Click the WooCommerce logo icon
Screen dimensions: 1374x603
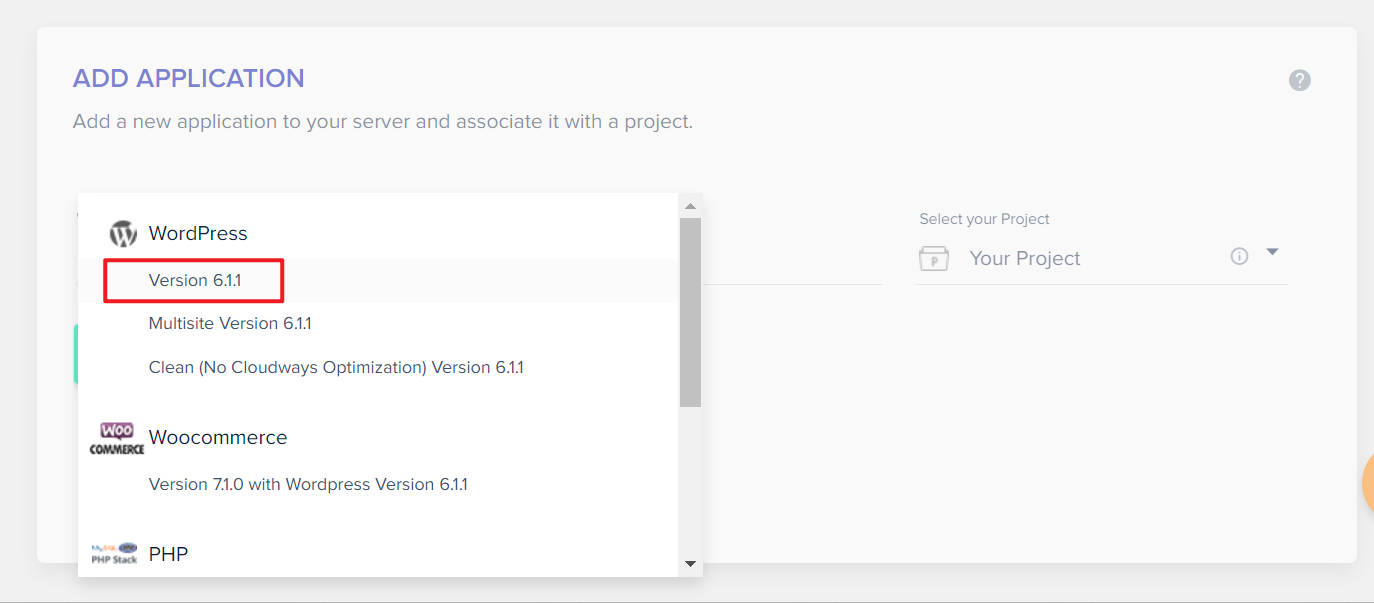pyautogui.click(x=117, y=438)
